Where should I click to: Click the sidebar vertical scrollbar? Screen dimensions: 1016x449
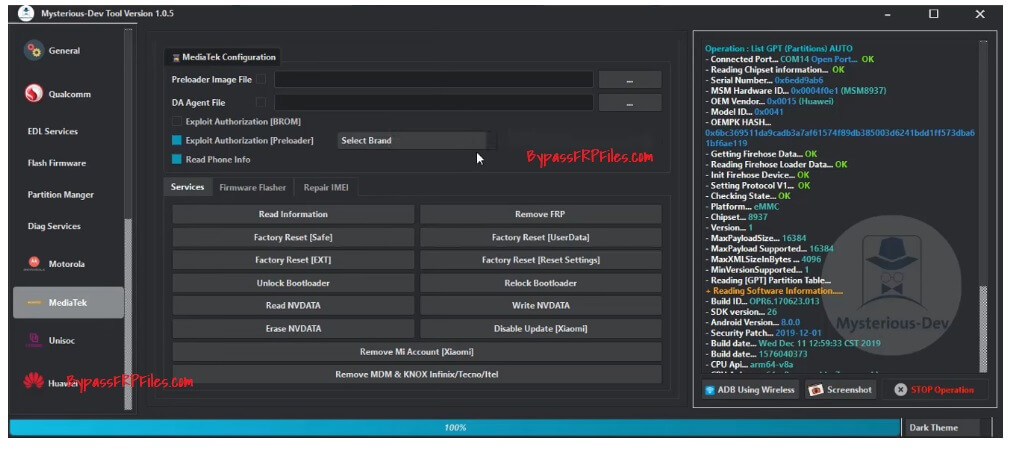tap(128, 314)
